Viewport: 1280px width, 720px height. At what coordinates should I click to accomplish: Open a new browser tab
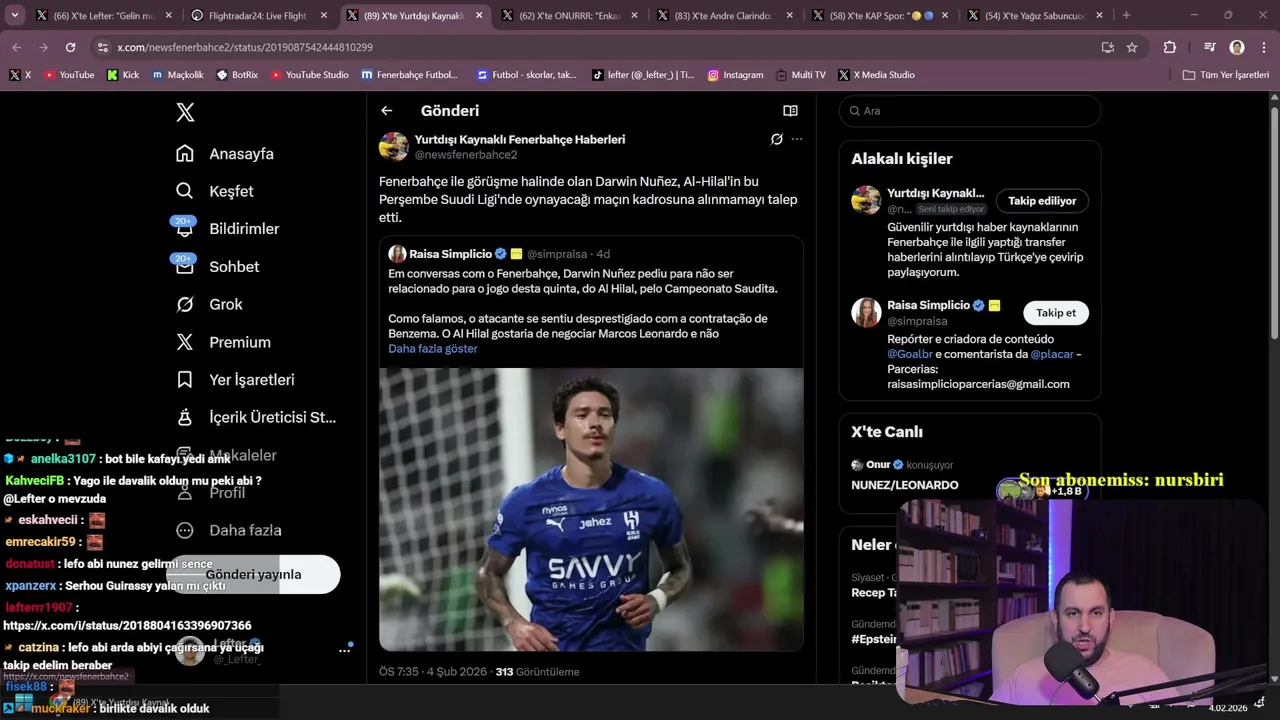point(1126,15)
